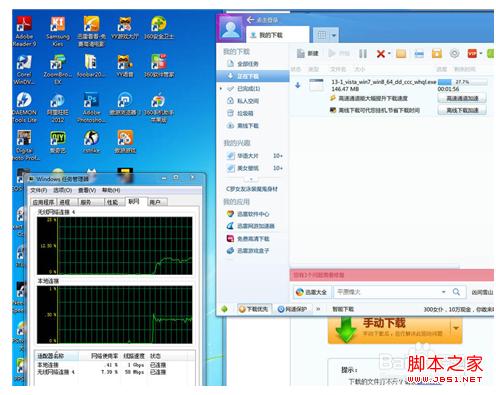Open 选项(O) menu in Task Manager

(x=63, y=190)
